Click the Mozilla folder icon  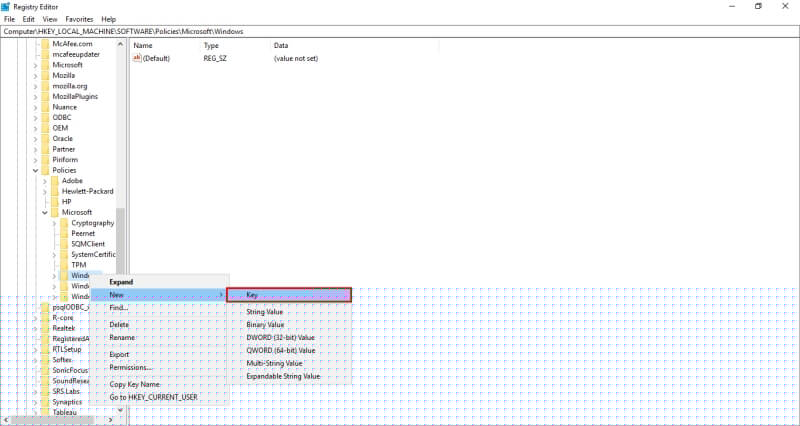[x=45, y=74]
